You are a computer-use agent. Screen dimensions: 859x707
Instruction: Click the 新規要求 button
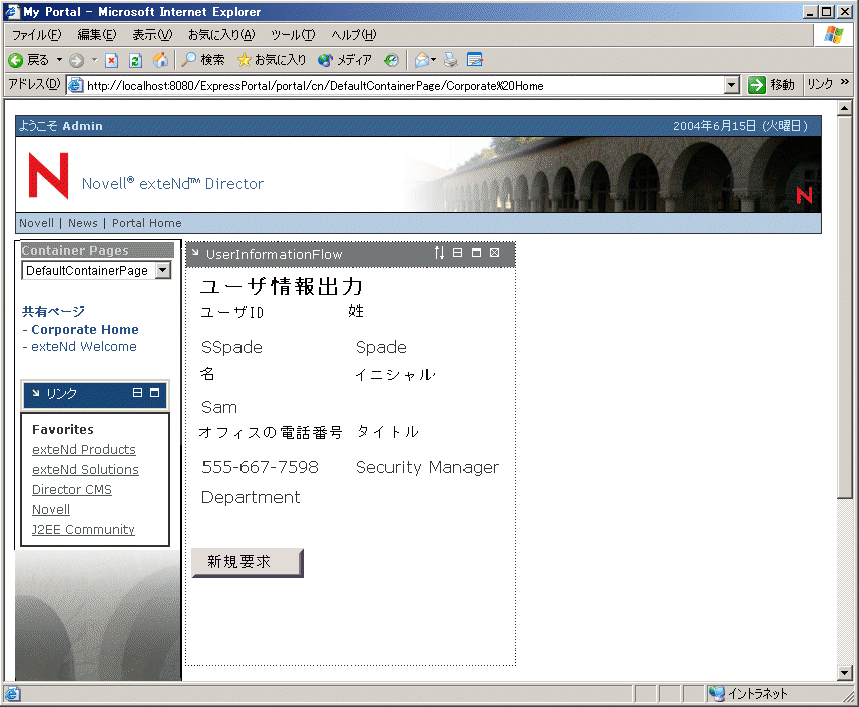click(245, 562)
